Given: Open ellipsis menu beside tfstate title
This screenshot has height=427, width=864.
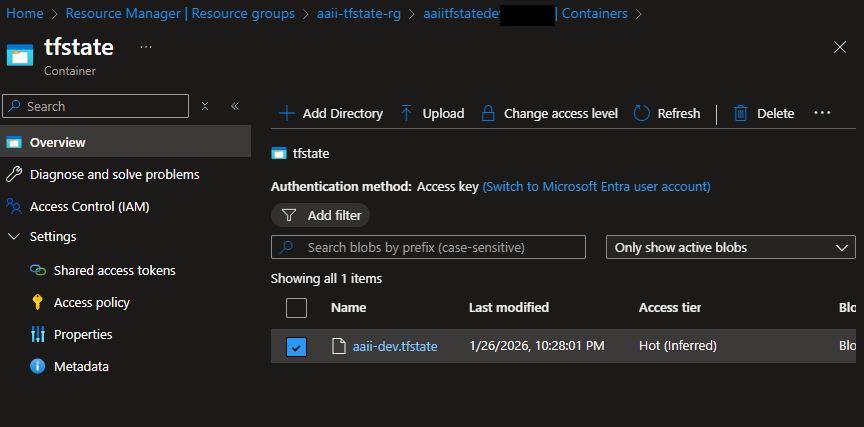Looking at the screenshot, I should 146,47.
